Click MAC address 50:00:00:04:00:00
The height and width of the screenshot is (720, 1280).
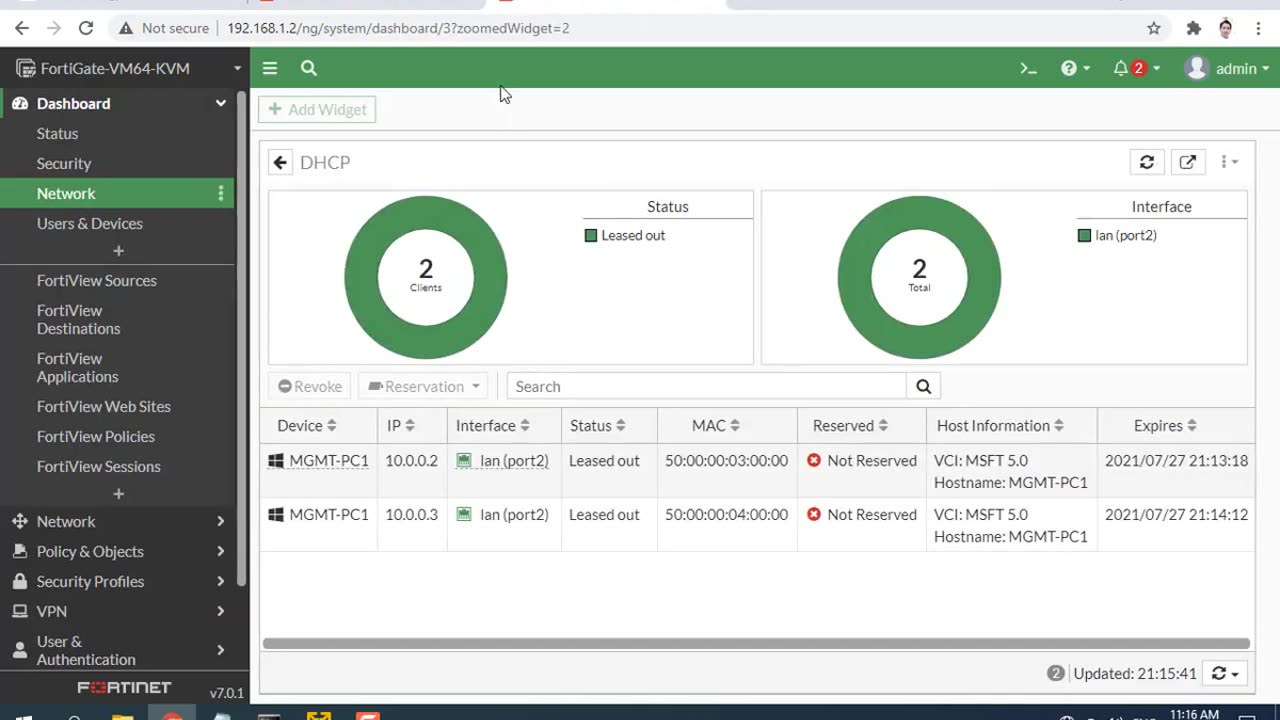(x=726, y=515)
